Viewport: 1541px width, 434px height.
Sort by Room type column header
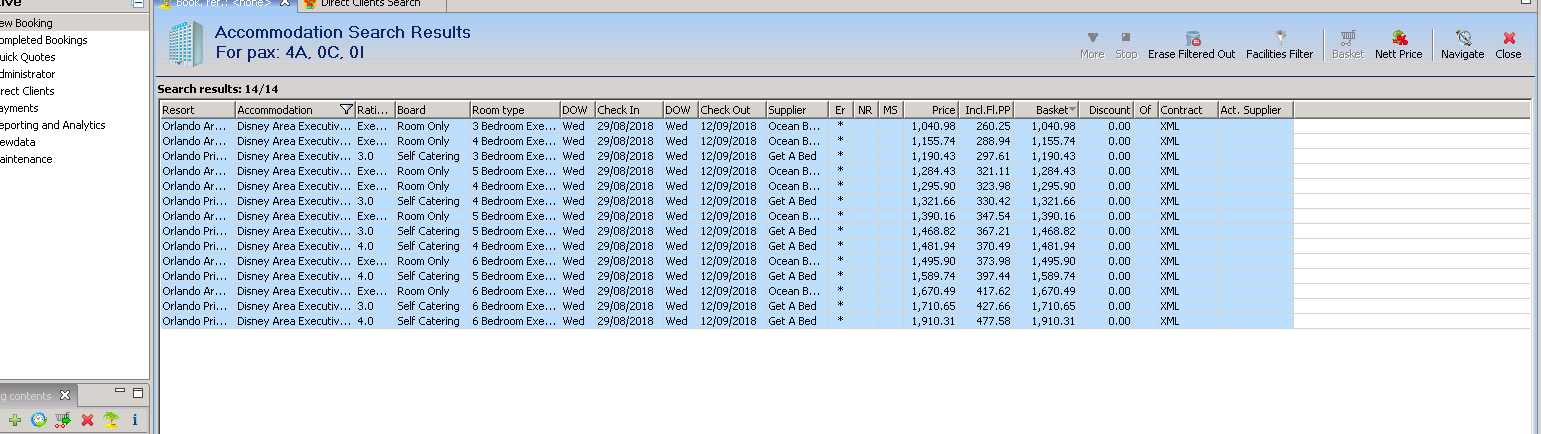click(x=515, y=110)
